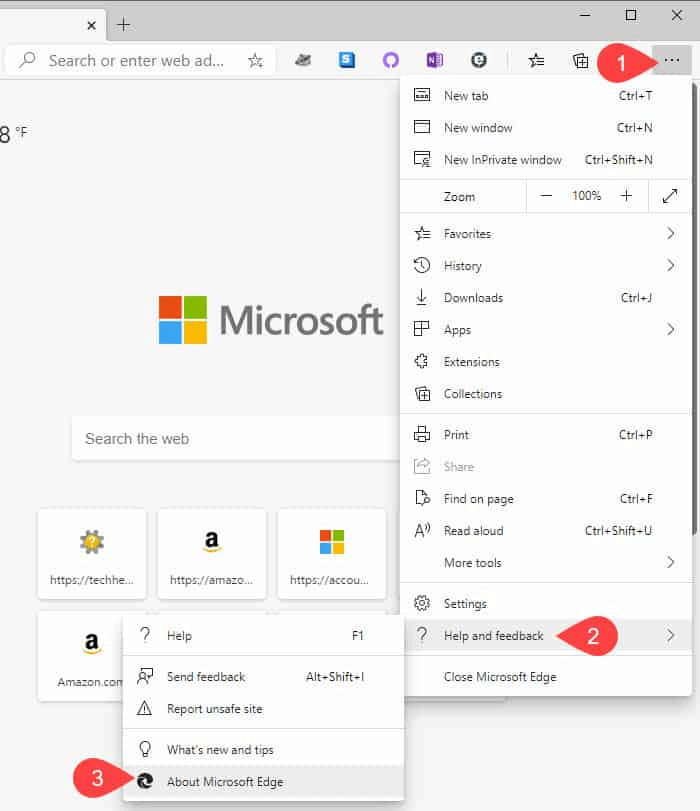The width and height of the screenshot is (700, 811).
Task: Click the Collections toolbar icon
Action: tap(580, 61)
